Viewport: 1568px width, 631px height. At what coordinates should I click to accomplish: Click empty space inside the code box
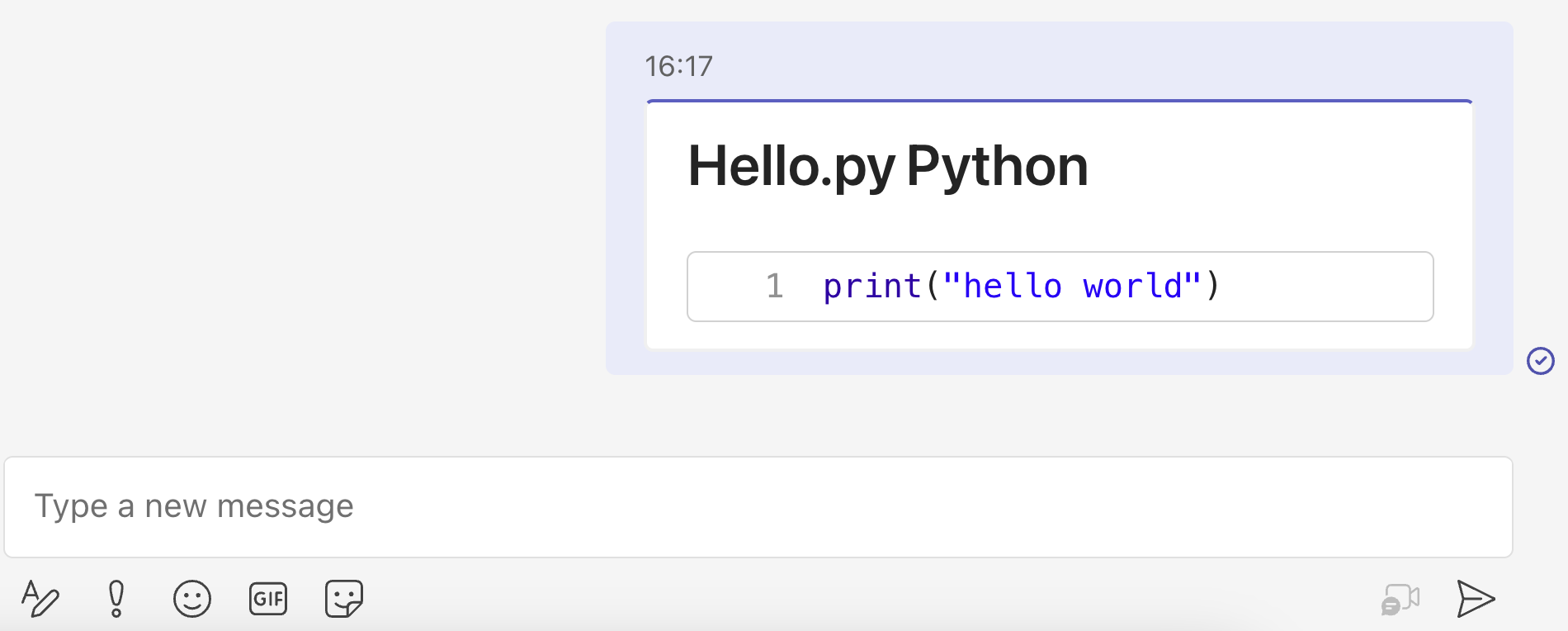point(1329,286)
